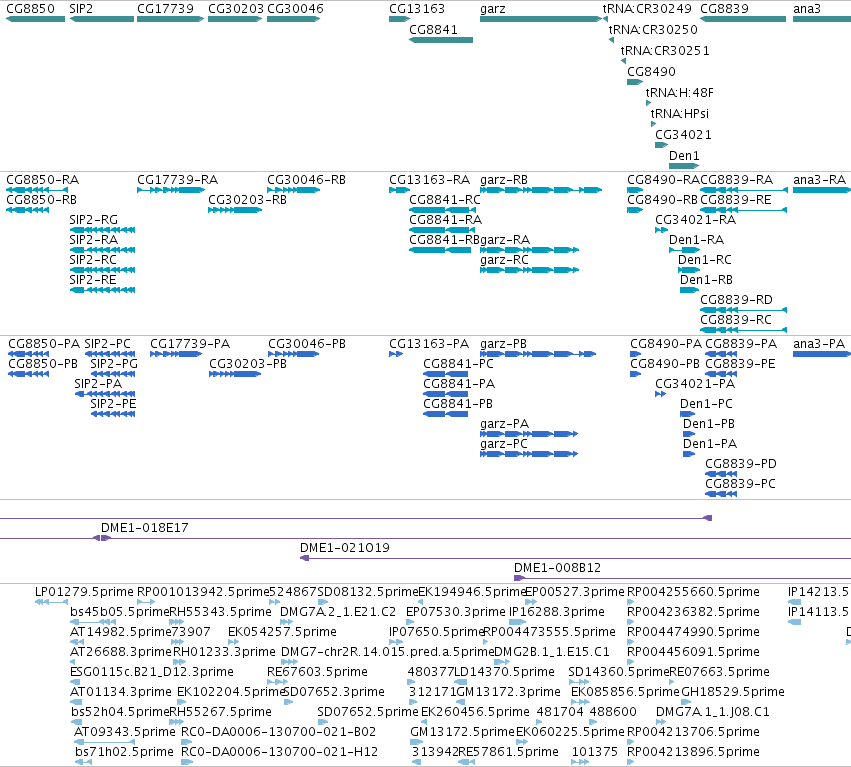Image resolution: width=851 pixels, height=767 pixels.
Task: Click the CG30203-RB transcript label
Action: coord(247,200)
